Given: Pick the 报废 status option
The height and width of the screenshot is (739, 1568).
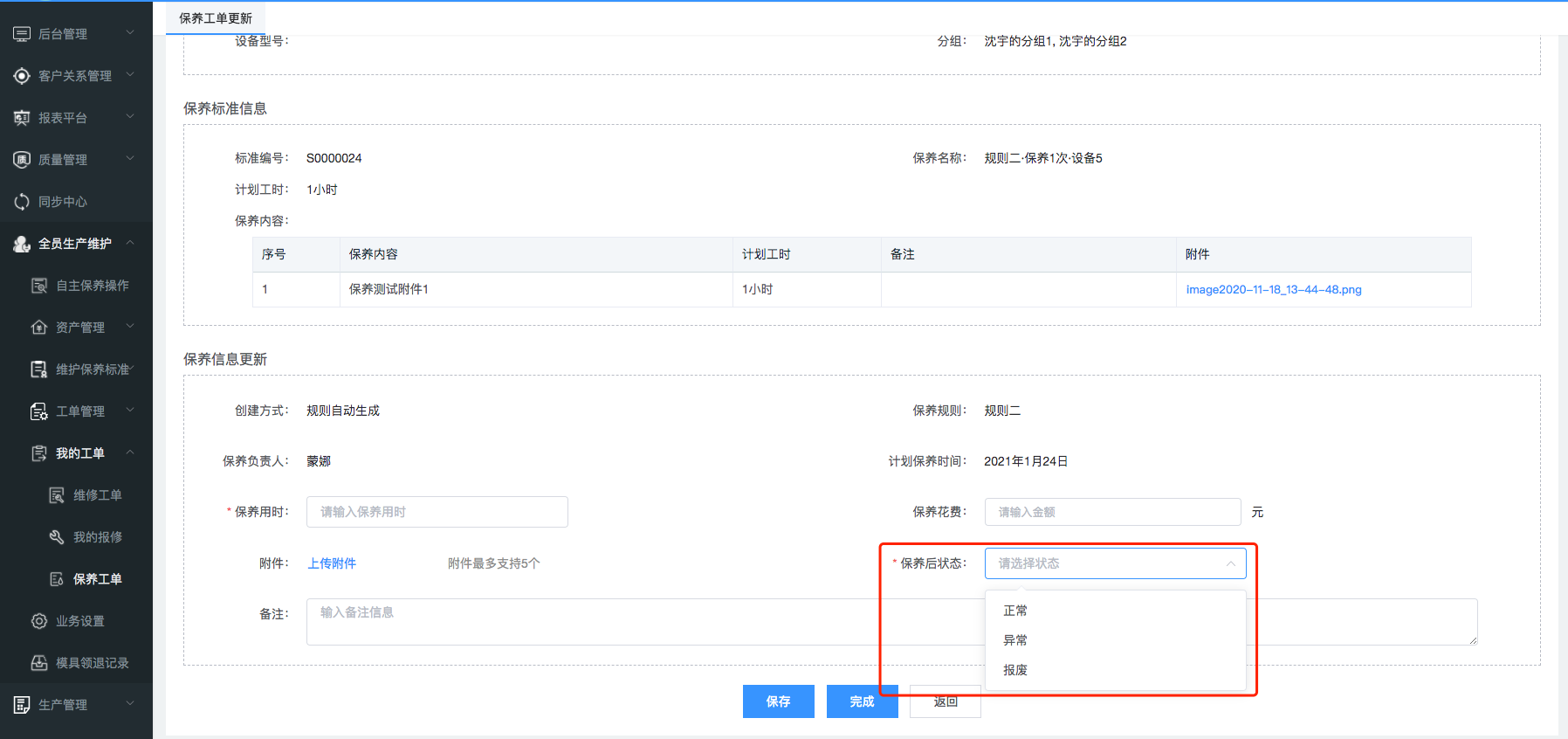Looking at the screenshot, I should click(1015, 670).
